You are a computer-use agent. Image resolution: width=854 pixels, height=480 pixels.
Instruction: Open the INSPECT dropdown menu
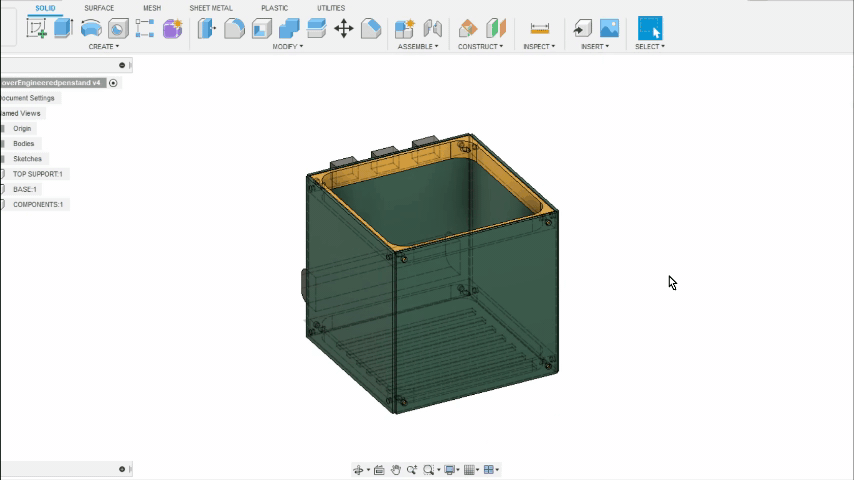pos(539,47)
